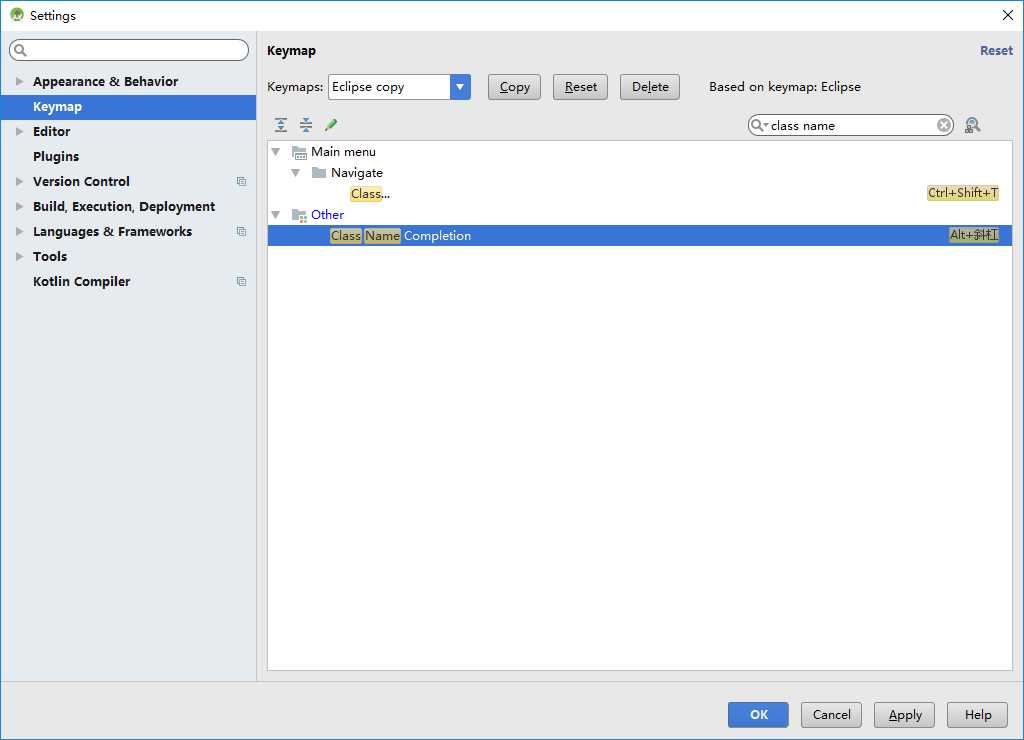Viewport: 1024px width, 740px height.
Task: Click the pencil Edit Shortcut icon
Action: [331, 125]
